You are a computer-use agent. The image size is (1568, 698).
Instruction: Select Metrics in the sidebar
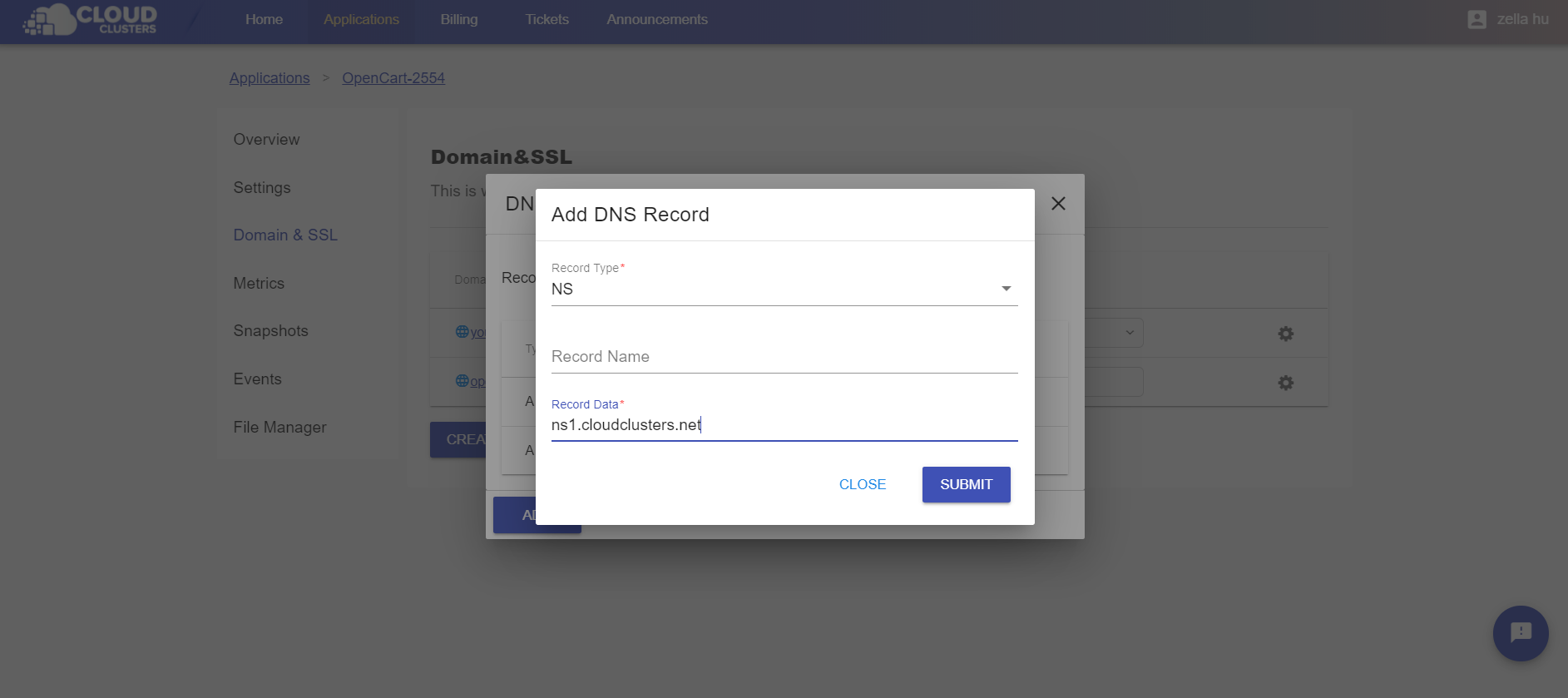pyautogui.click(x=259, y=284)
